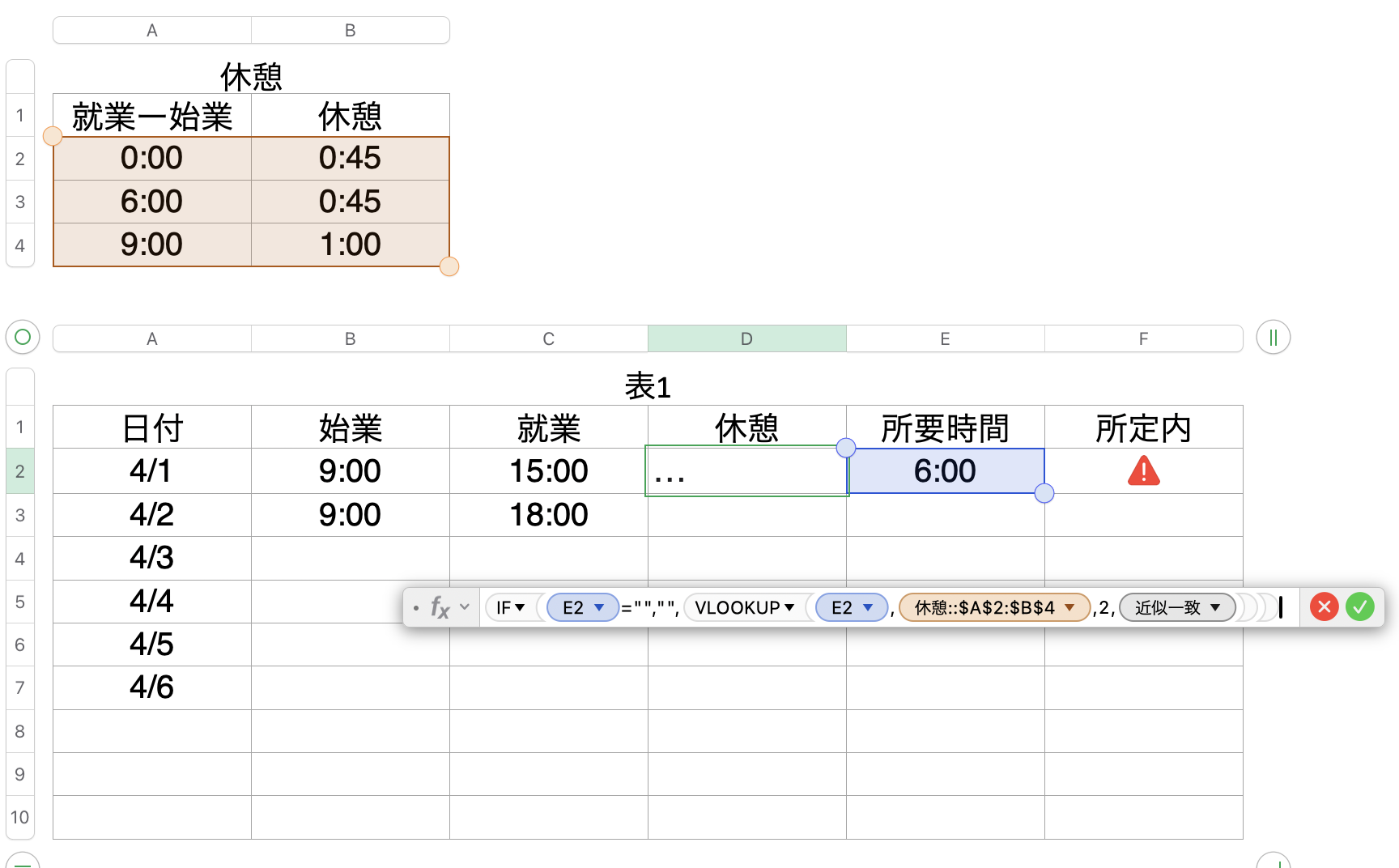The width and height of the screenshot is (1399, 868).
Task: Click cell E2 showing 6:00
Action: [945, 471]
